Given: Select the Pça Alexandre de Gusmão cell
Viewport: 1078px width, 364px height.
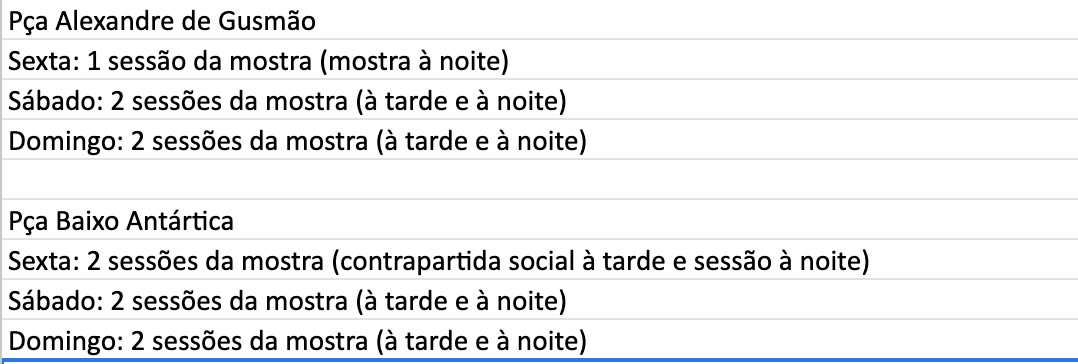Looking at the screenshot, I should [539, 20].
